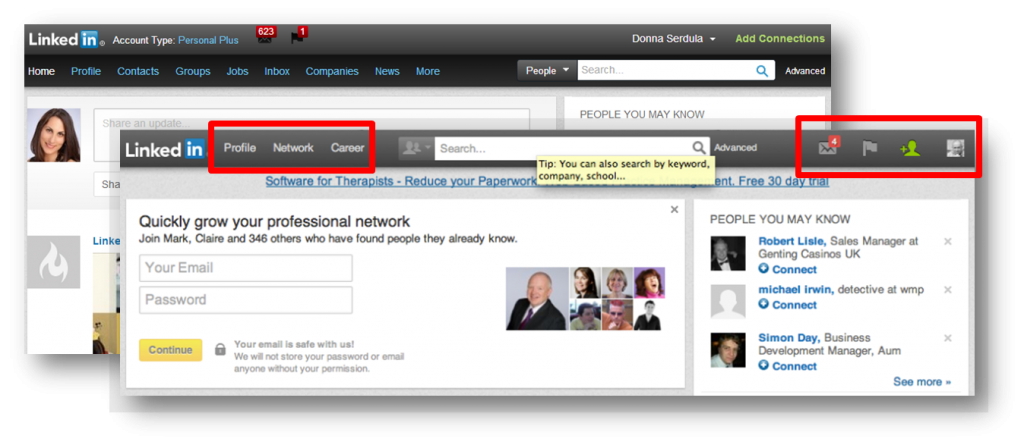
Task: Open the people icon search filter dropdown
Action: click(x=417, y=148)
